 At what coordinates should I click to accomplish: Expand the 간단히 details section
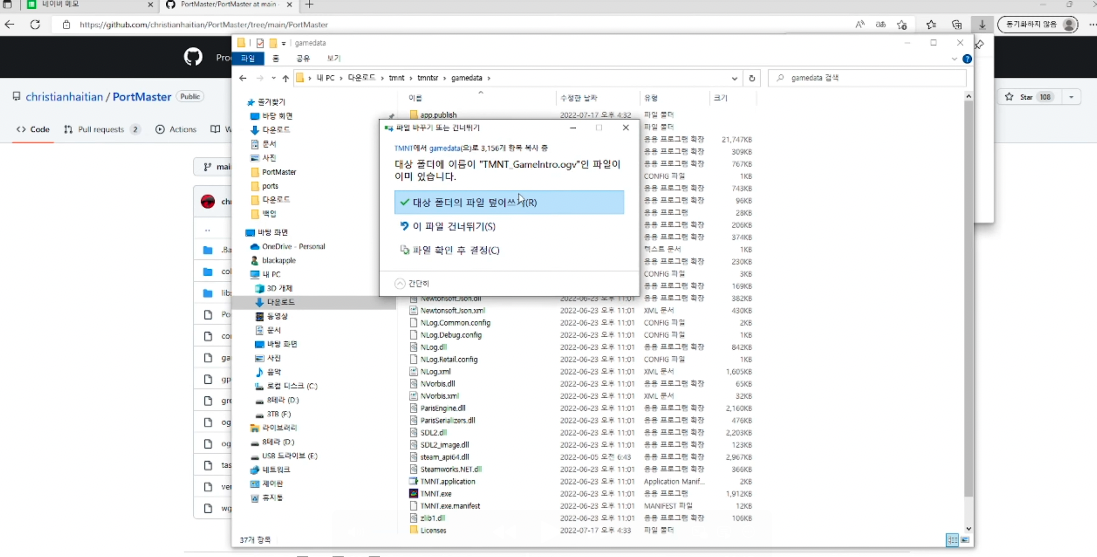(x=412, y=283)
